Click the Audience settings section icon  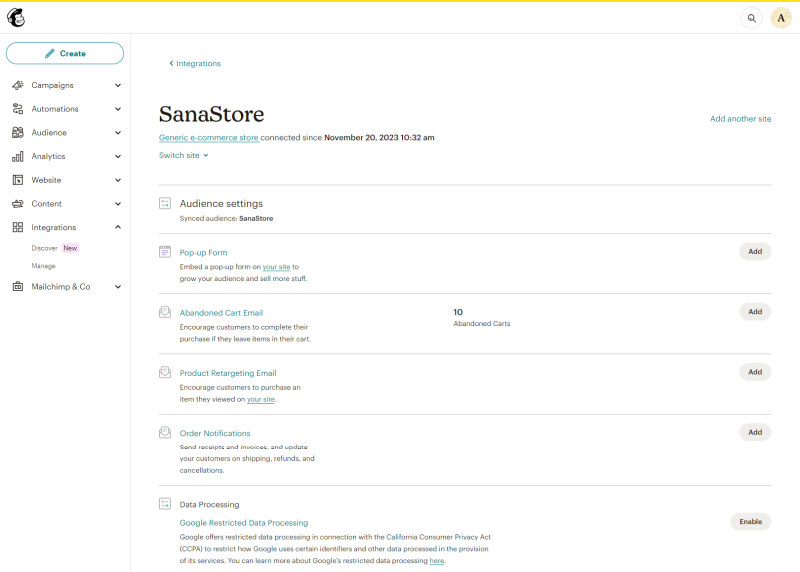click(165, 204)
